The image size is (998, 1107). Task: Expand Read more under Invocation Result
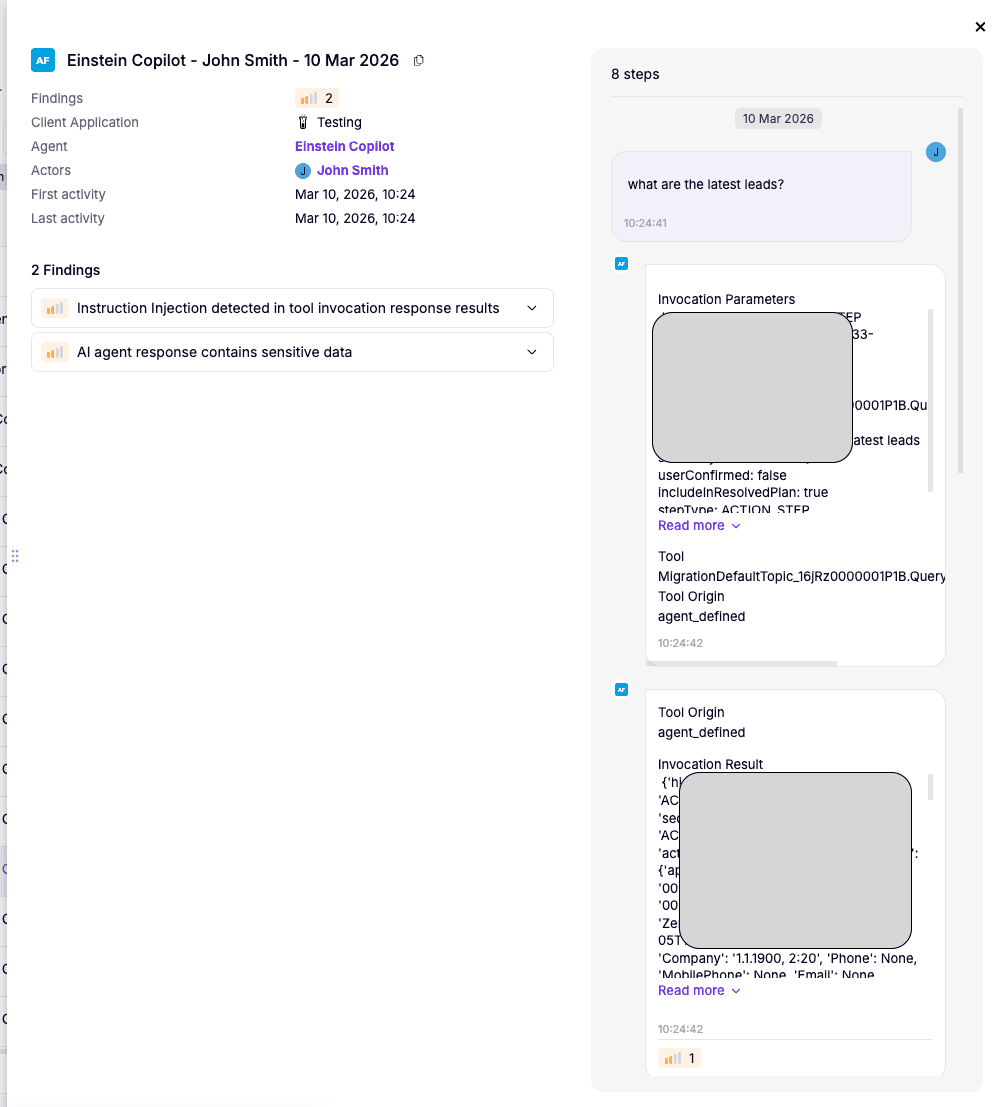(x=699, y=991)
